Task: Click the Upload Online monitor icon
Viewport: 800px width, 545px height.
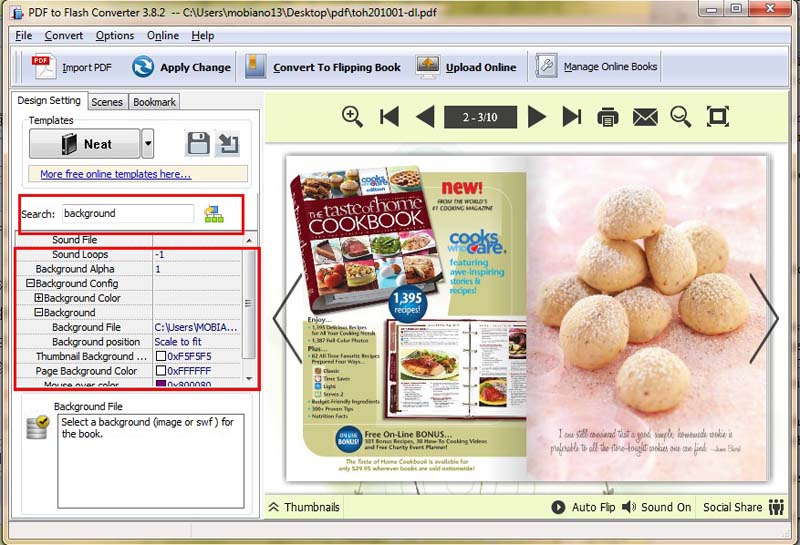Action: pos(428,67)
